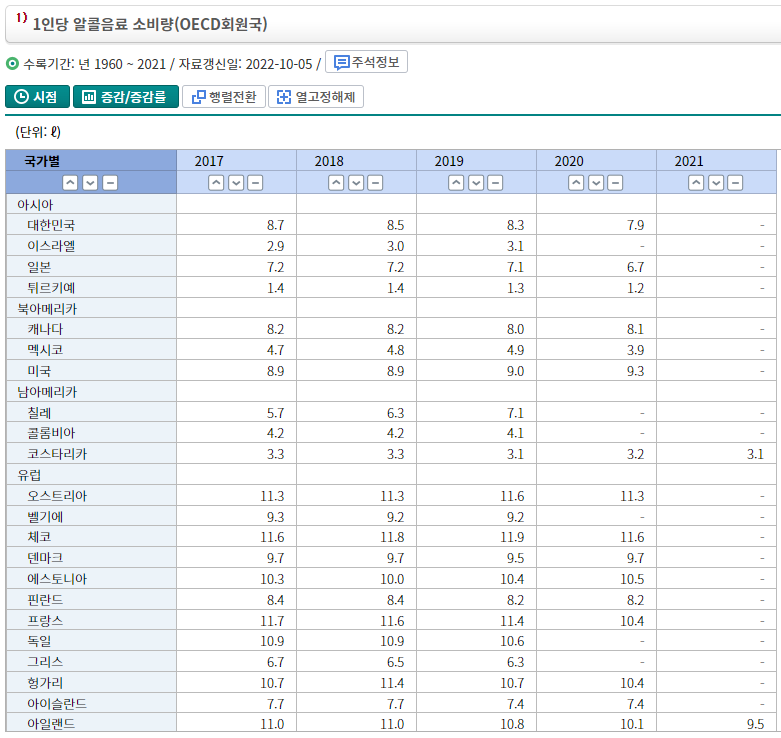Select the 대한민국 row label
Screen dimensions: 781x738
[x=51, y=225]
